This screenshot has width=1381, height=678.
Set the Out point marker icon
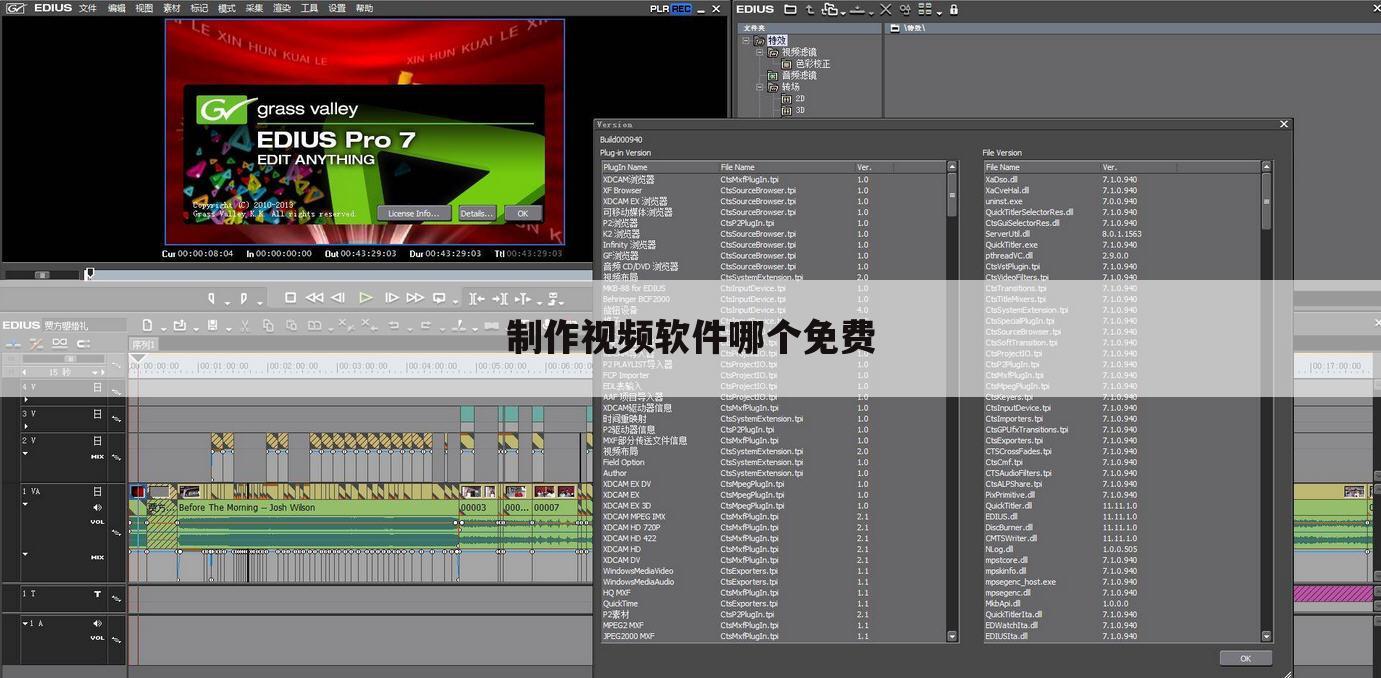coord(243,298)
